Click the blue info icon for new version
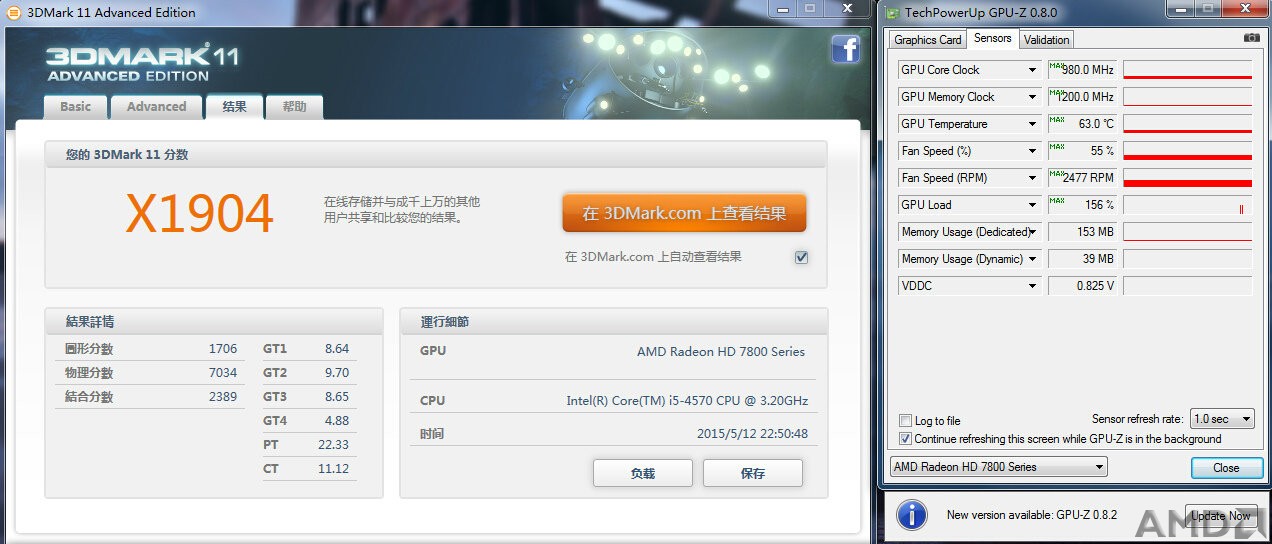 911,516
